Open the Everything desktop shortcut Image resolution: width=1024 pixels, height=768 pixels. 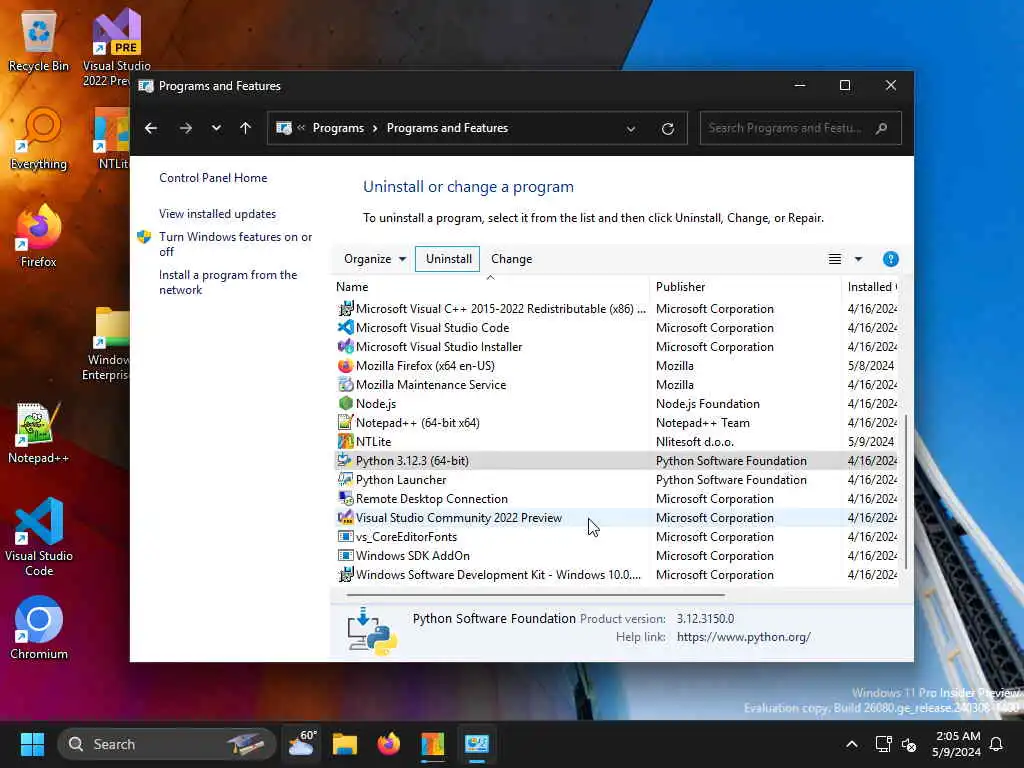39,138
